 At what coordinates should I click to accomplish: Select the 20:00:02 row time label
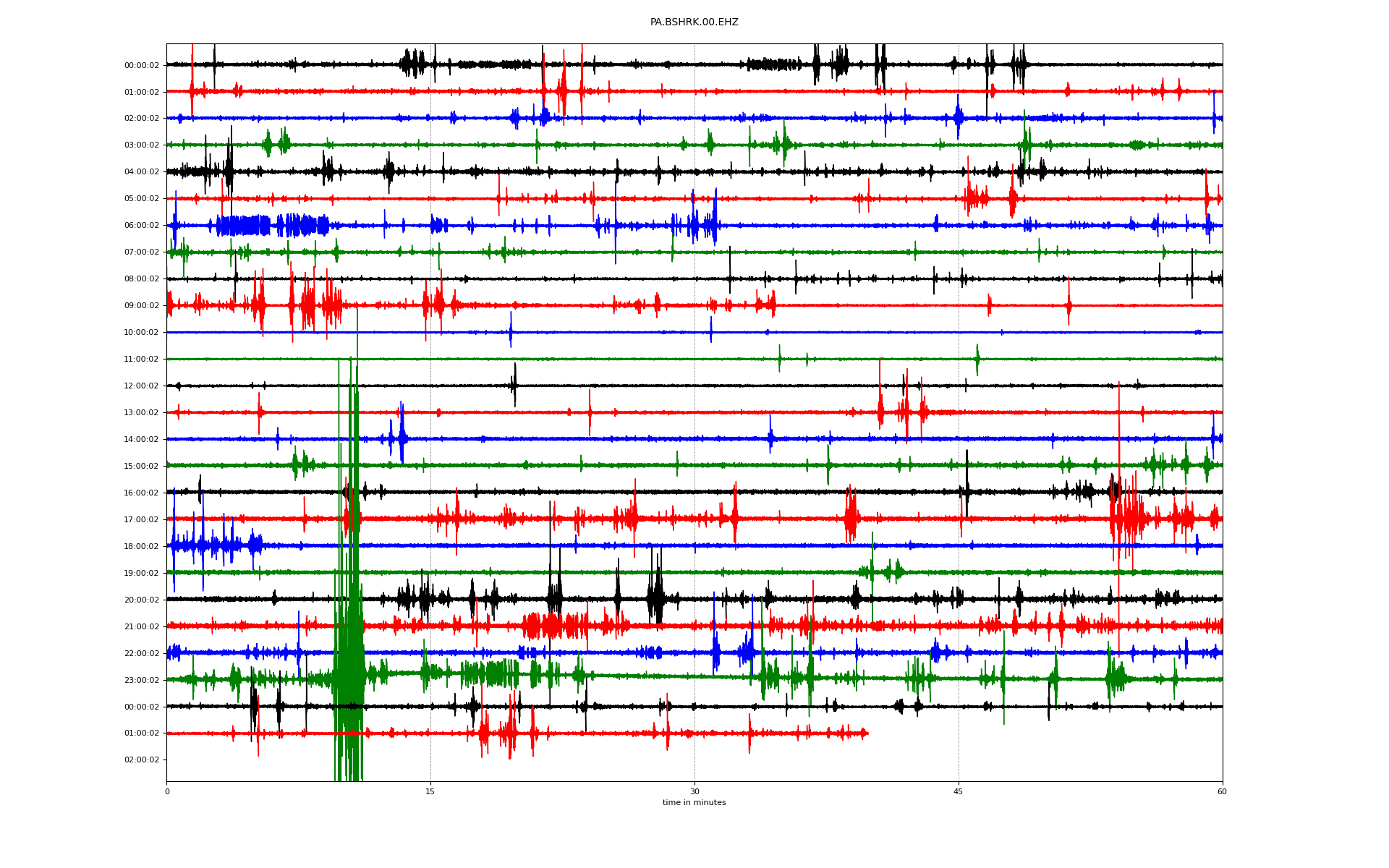pos(142,600)
